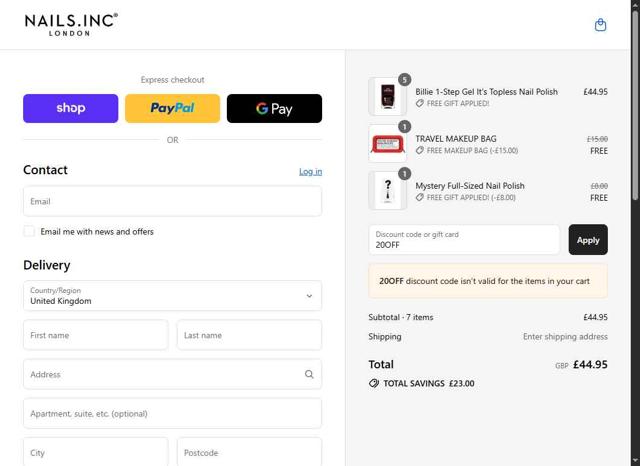Click Billie 1-Step Gel polish thumbnail
640x466 pixels.
[x=387, y=96]
